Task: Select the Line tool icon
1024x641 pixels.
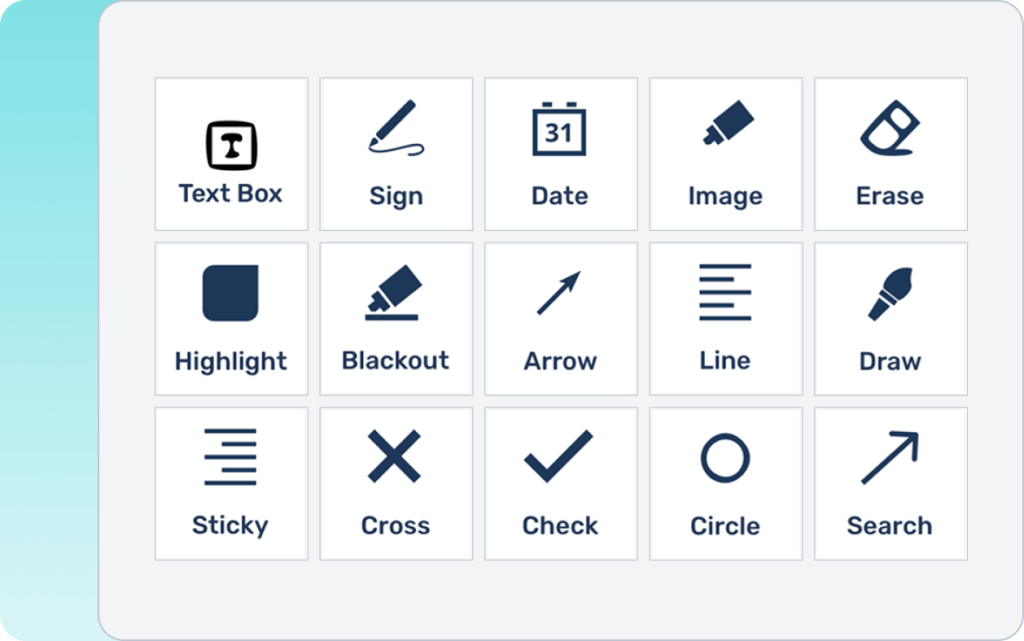Action: coord(725,292)
